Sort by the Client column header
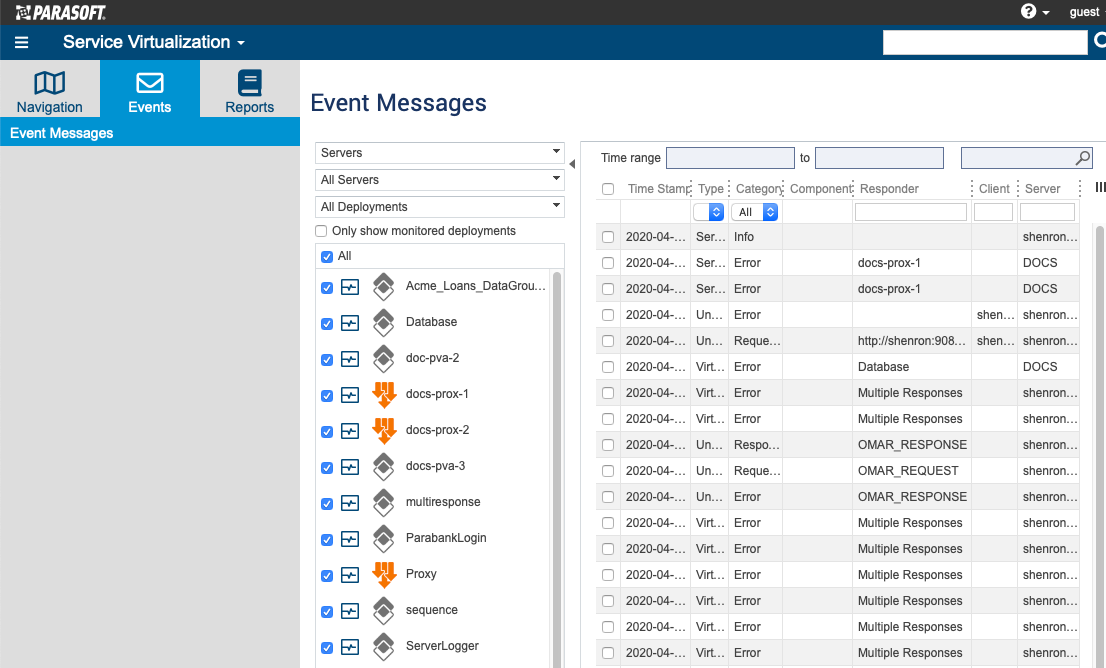1106x668 pixels. (x=994, y=188)
